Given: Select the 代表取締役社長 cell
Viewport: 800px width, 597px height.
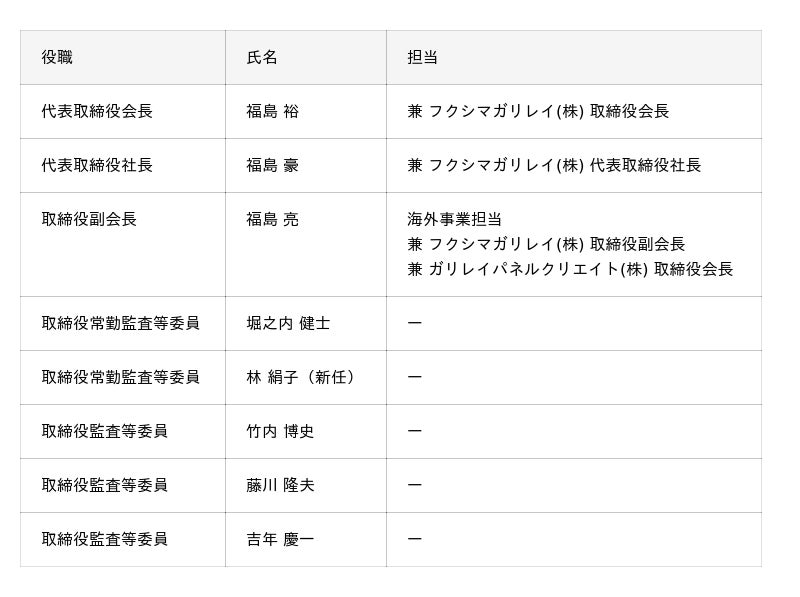Looking at the screenshot, I should coord(97,166).
